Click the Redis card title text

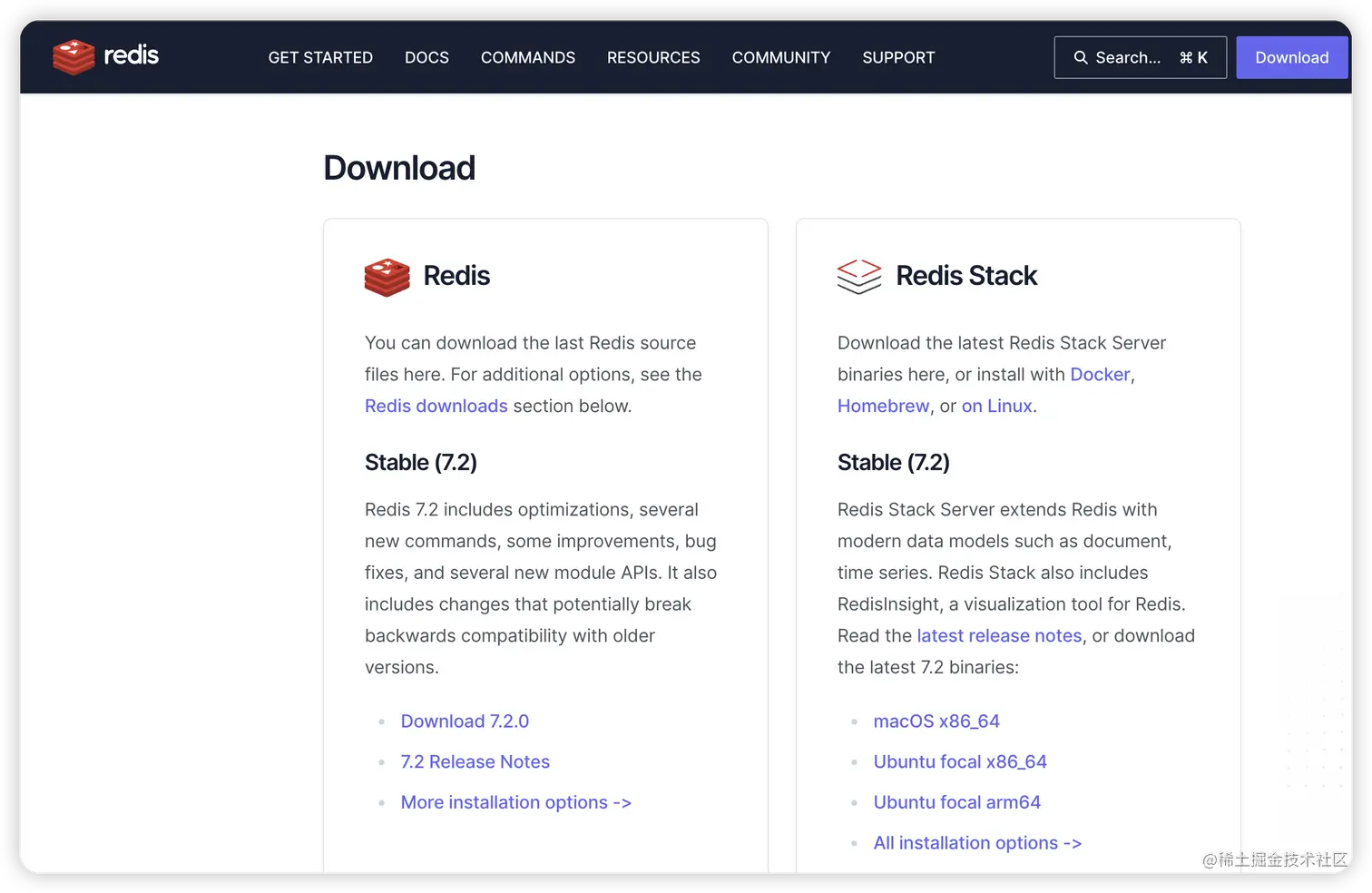click(x=456, y=276)
